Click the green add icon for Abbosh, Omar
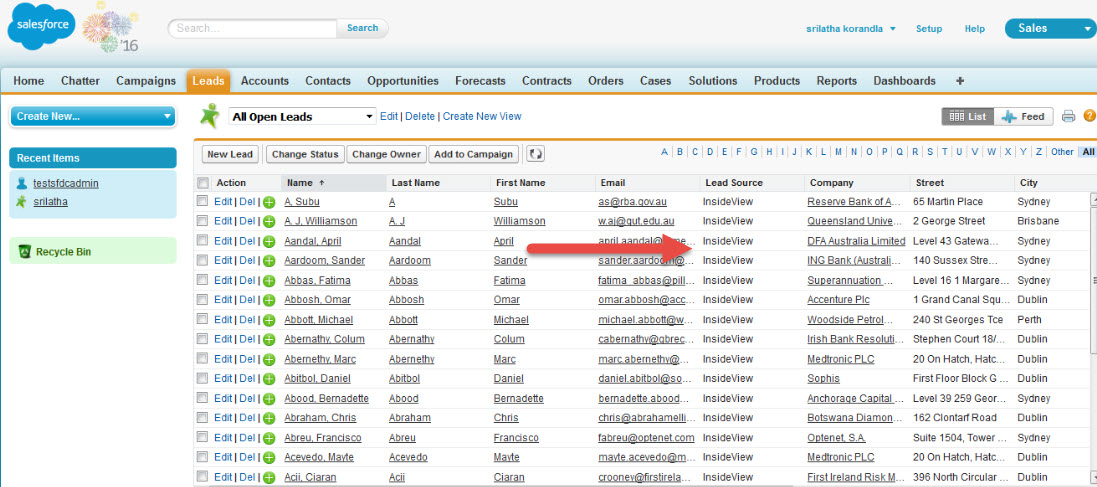Viewport: 1097px width, 487px height. coord(269,300)
